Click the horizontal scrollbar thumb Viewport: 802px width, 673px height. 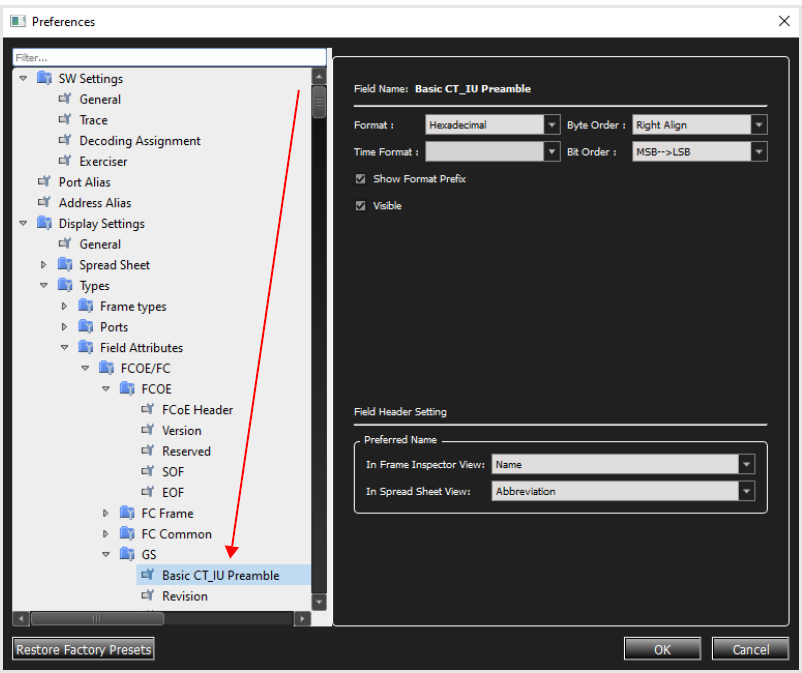[97, 618]
